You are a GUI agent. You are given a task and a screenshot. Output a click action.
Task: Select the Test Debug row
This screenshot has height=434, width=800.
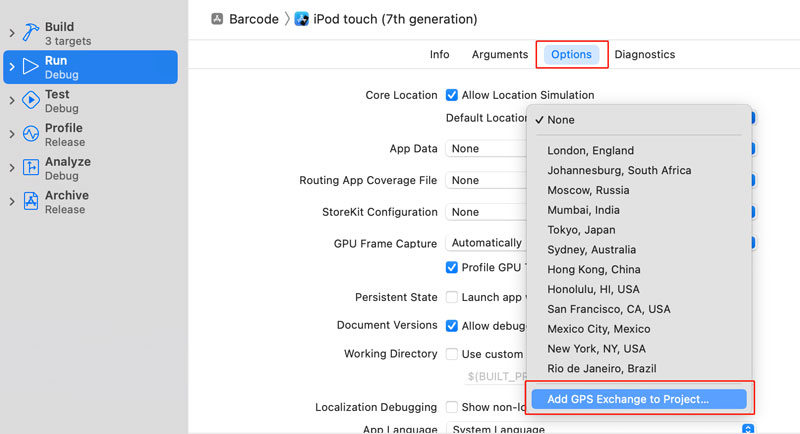tap(90, 100)
